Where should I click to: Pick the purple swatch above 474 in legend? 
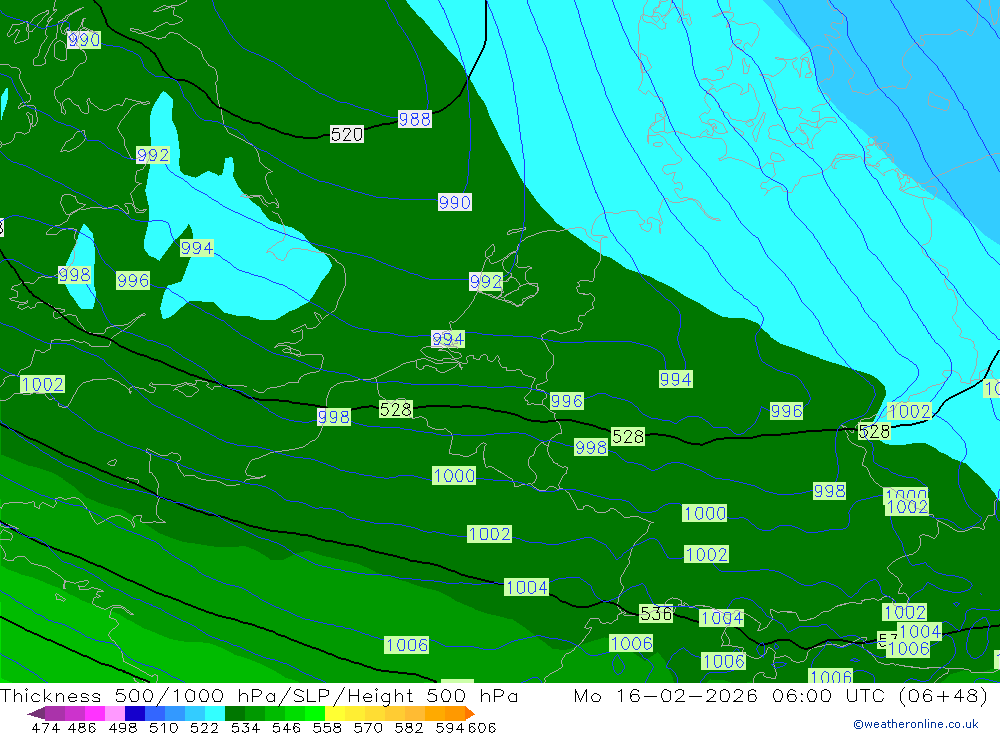(x=54, y=713)
